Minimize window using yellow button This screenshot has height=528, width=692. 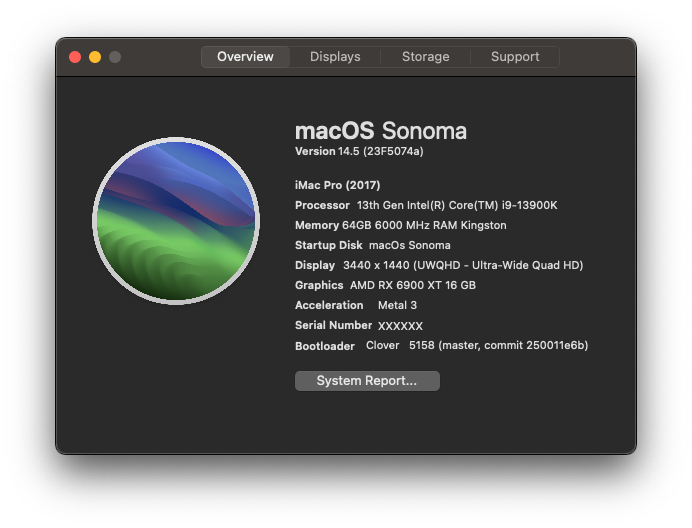pyautogui.click(x=95, y=57)
